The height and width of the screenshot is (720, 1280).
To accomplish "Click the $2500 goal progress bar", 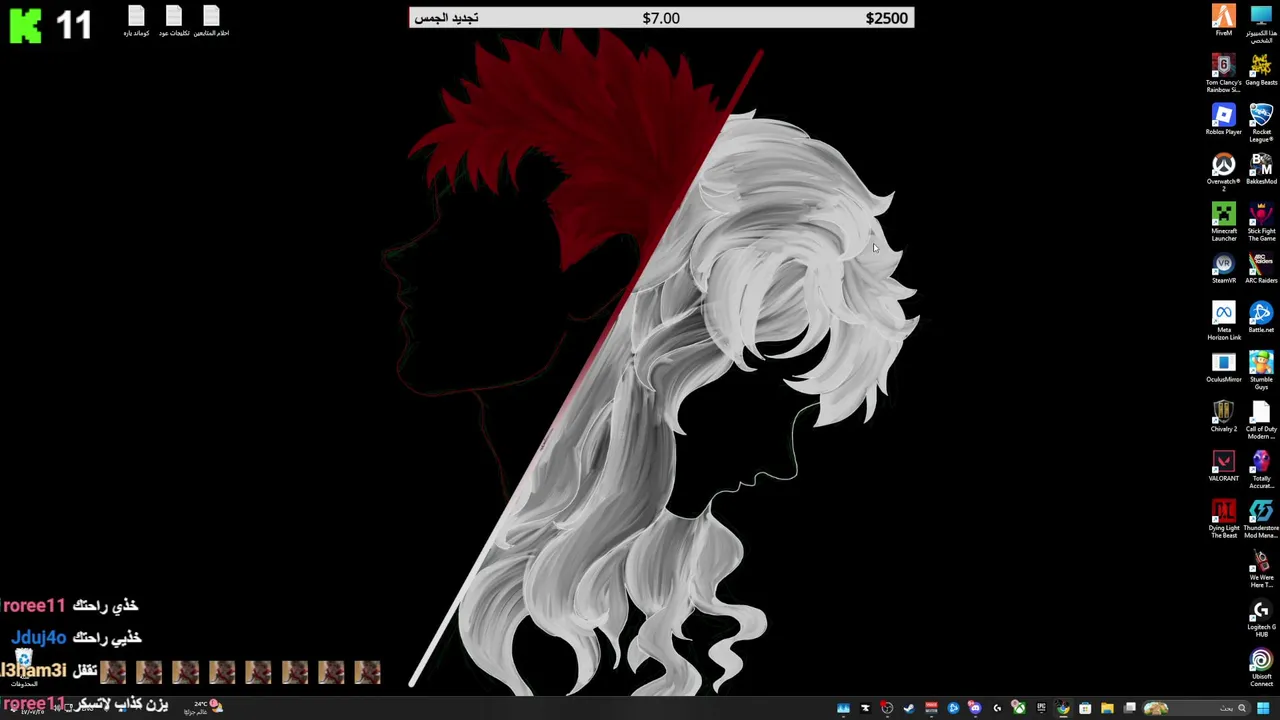I will click(x=661, y=18).
